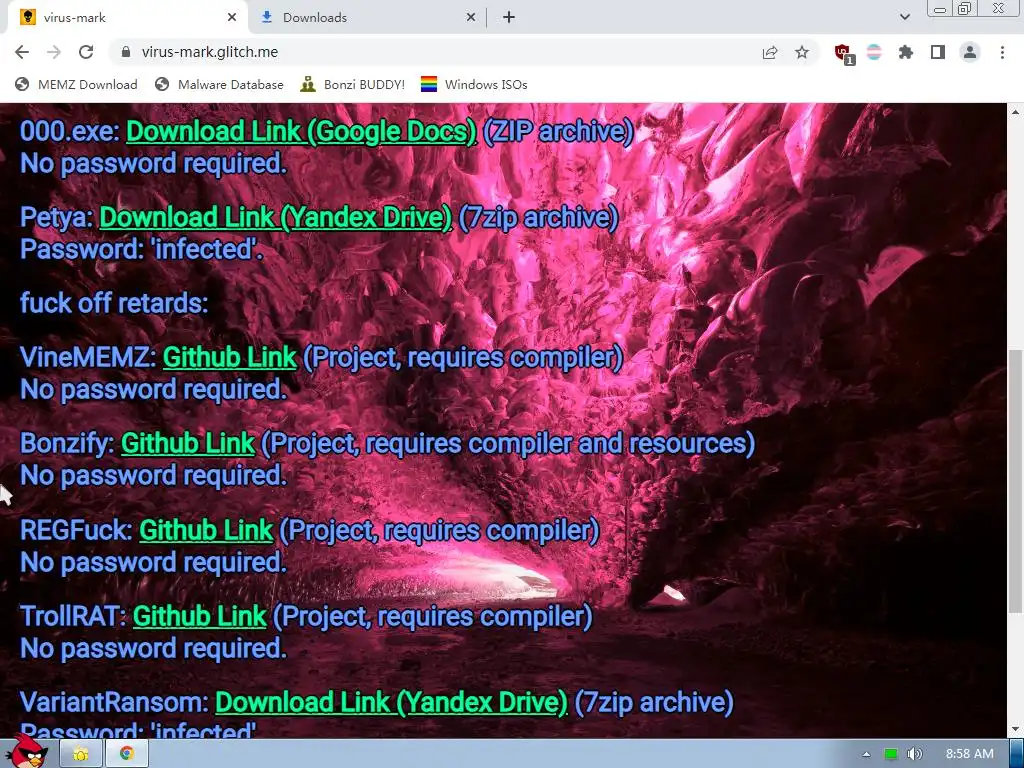The image size is (1024, 768).
Task: Click the page scrollbar down arrow
Action: point(1015,729)
